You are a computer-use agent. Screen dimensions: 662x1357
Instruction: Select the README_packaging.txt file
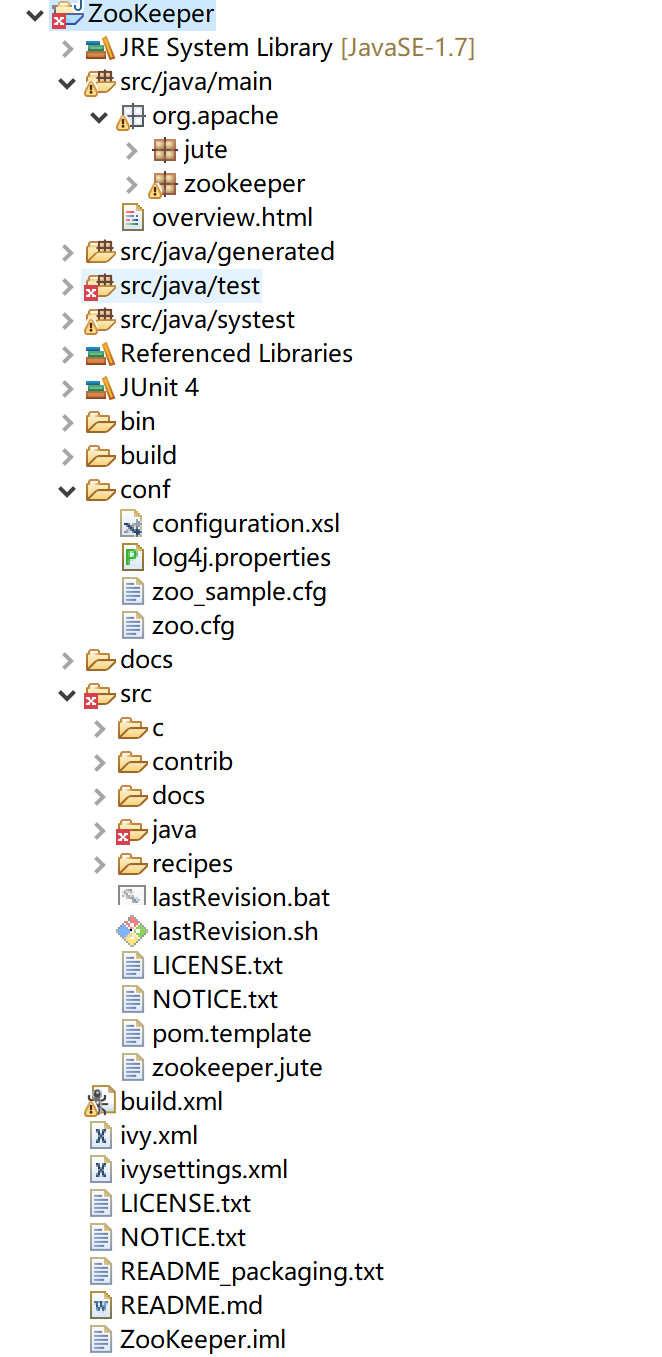coord(252,1272)
